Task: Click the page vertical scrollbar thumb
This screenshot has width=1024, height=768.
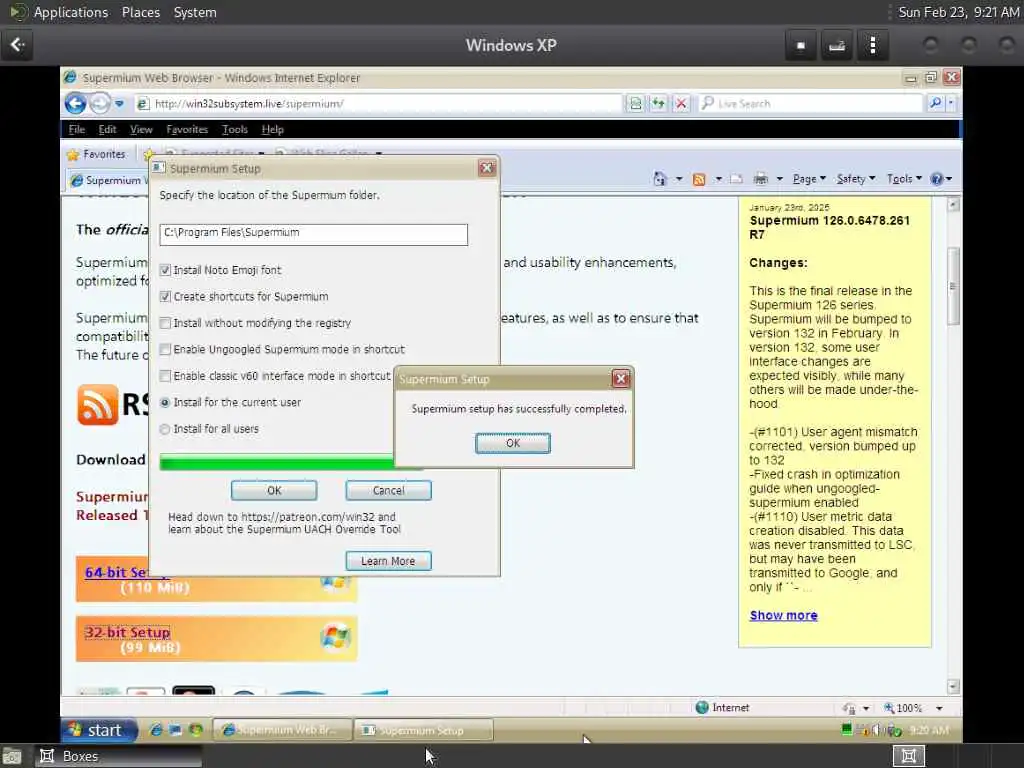Action: click(x=953, y=286)
